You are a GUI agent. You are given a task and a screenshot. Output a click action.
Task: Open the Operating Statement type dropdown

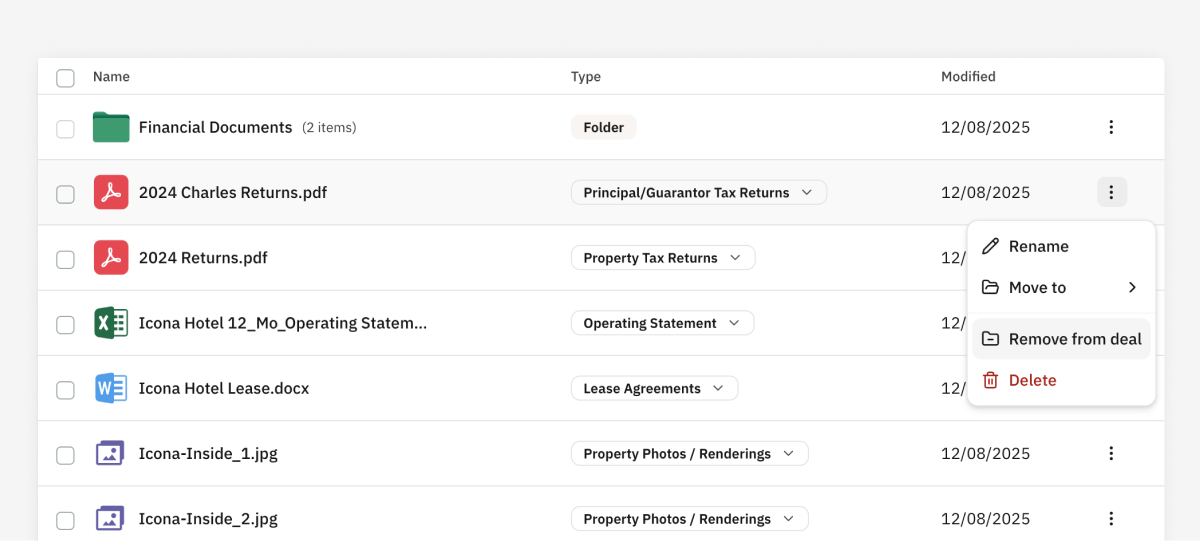[x=662, y=323]
